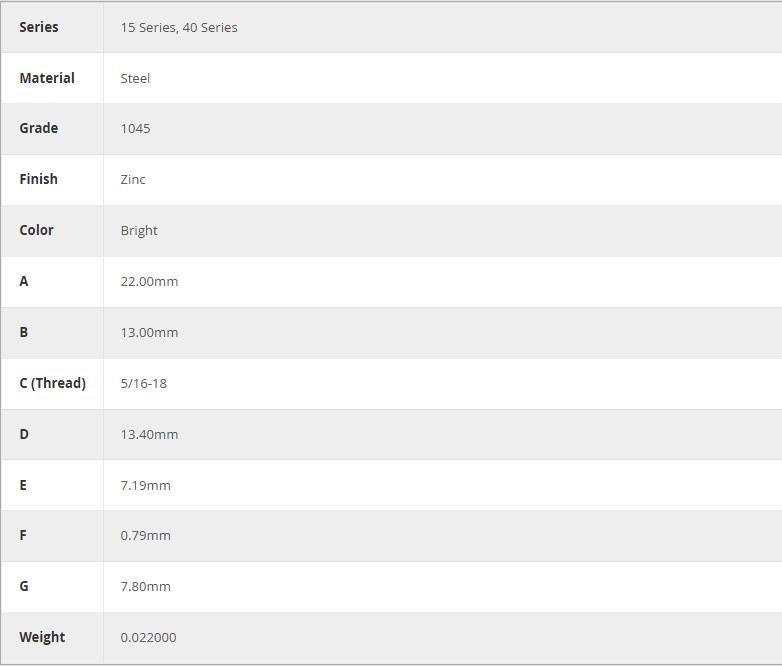Click the 22.00mm dimension value

tap(149, 282)
